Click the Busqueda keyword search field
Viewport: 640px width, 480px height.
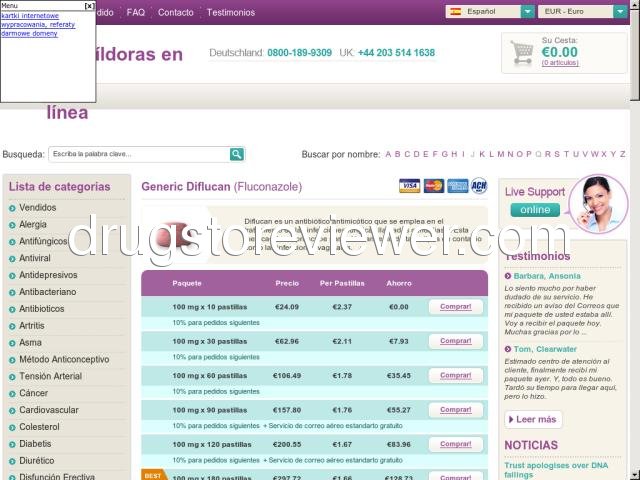[x=139, y=154]
